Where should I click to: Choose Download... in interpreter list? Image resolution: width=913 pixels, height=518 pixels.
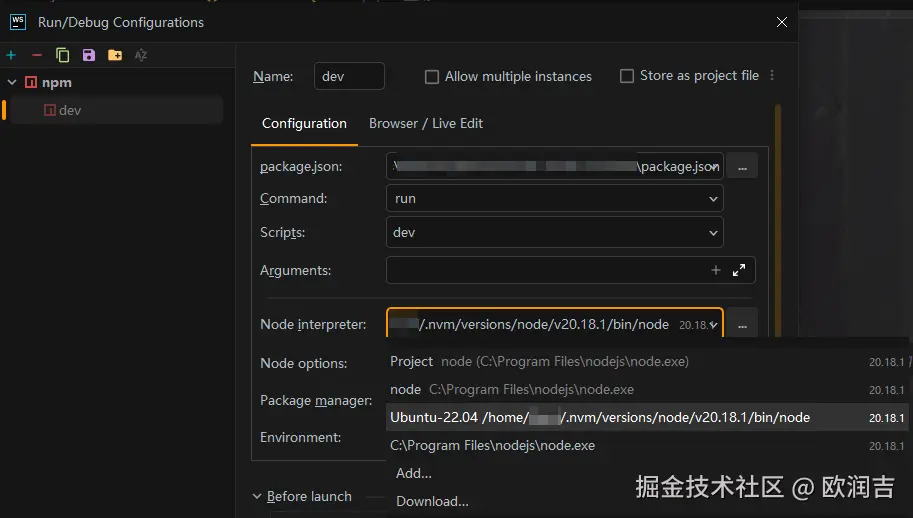pos(432,501)
